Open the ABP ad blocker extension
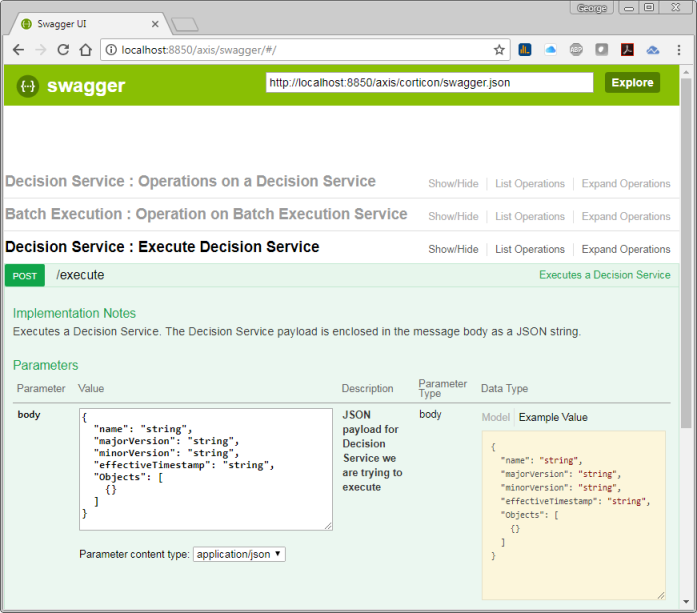The image size is (697, 613). coord(576,49)
